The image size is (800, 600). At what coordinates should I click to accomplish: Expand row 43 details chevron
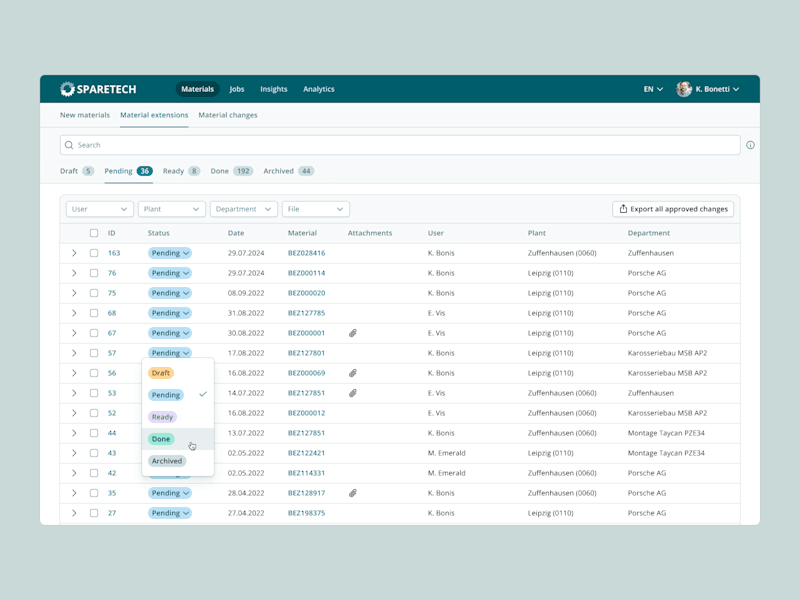(x=74, y=453)
